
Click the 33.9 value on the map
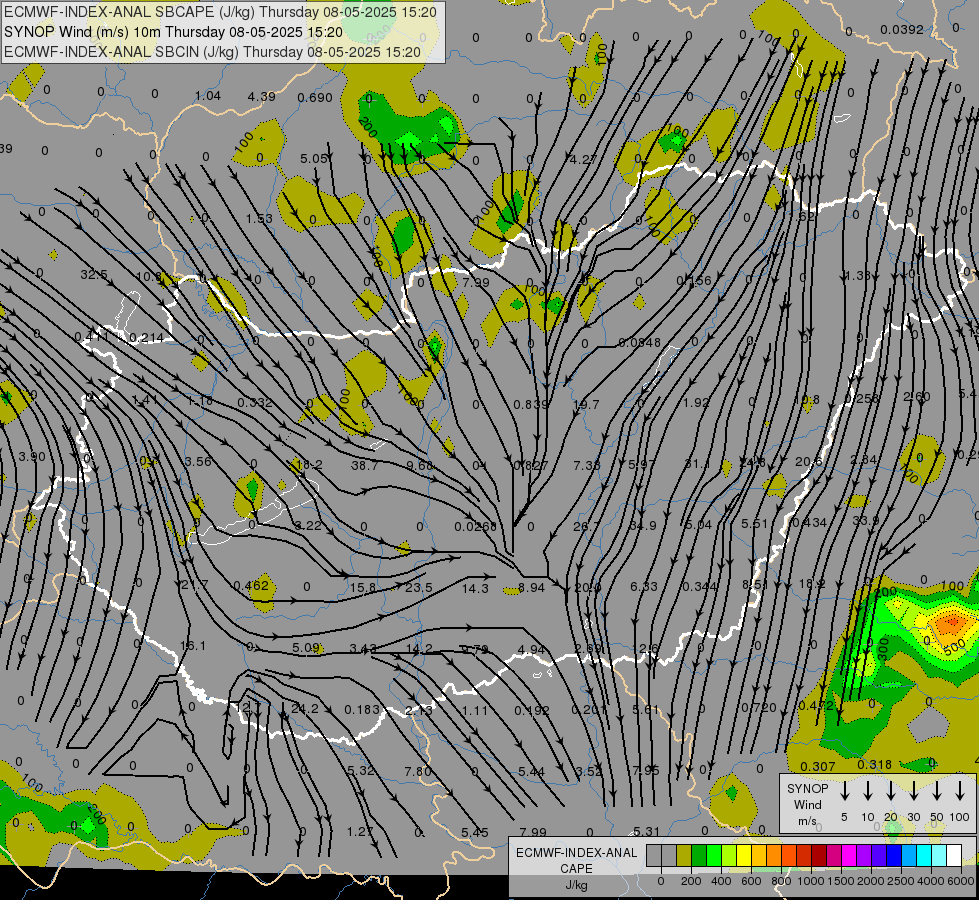click(x=865, y=520)
